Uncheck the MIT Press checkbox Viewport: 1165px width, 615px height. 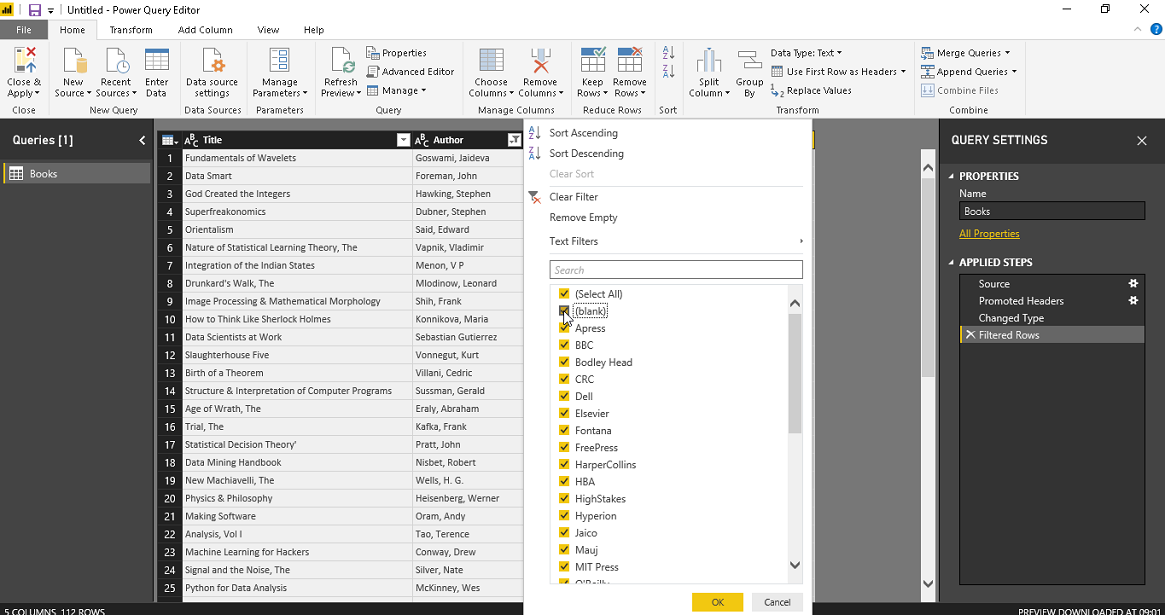(x=564, y=567)
